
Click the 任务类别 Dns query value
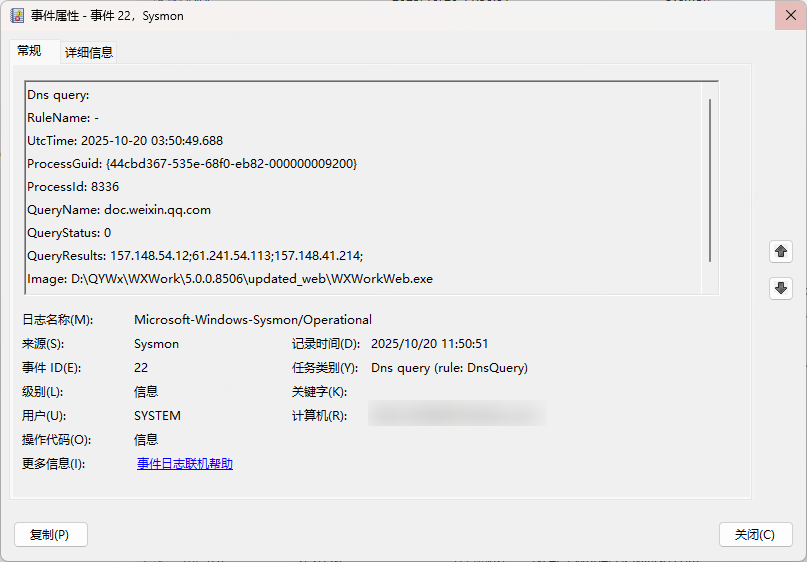coord(449,368)
